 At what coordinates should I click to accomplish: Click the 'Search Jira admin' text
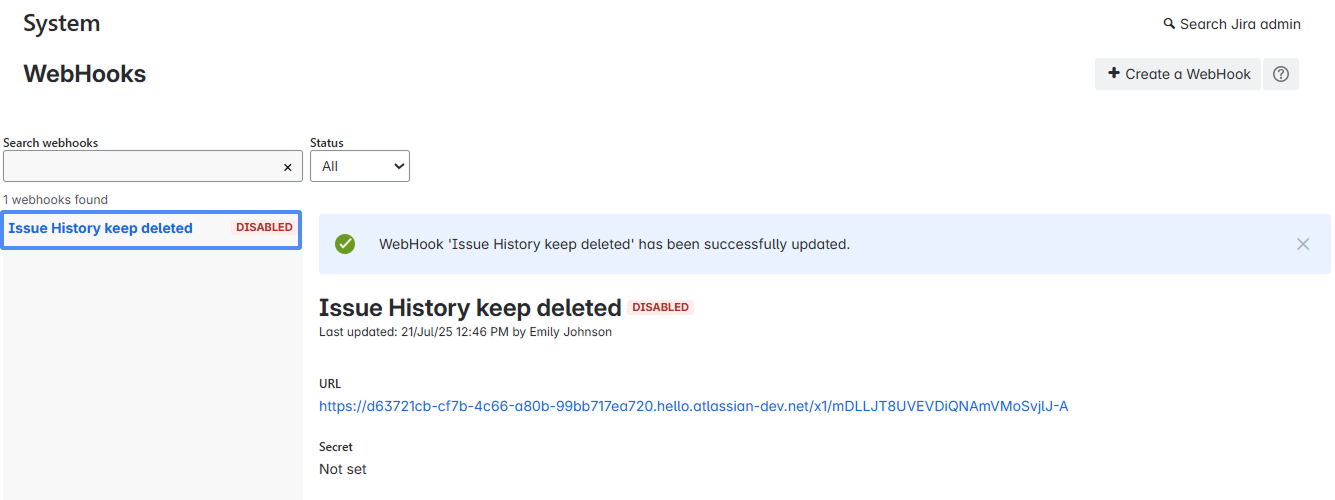1240,24
